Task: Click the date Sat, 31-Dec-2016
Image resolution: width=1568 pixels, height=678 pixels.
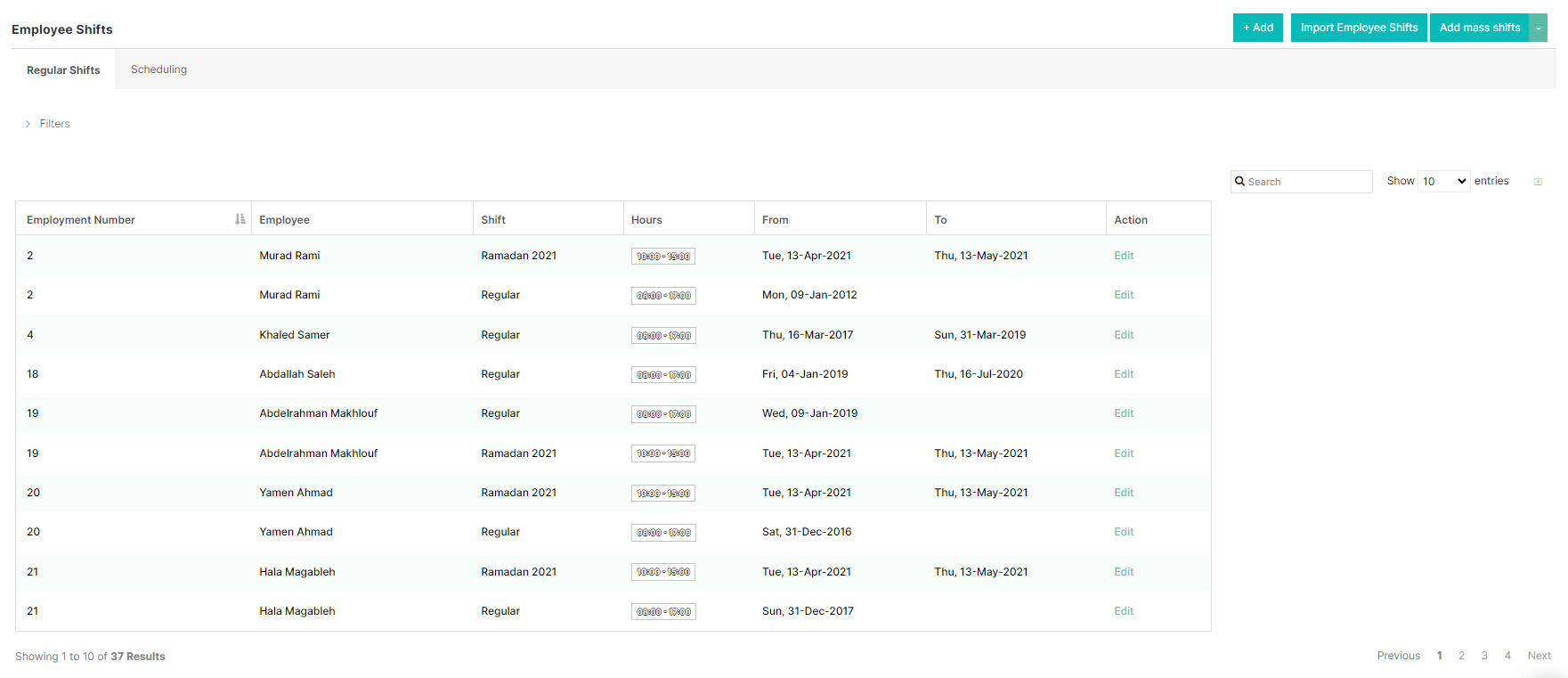Action: [807, 532]
